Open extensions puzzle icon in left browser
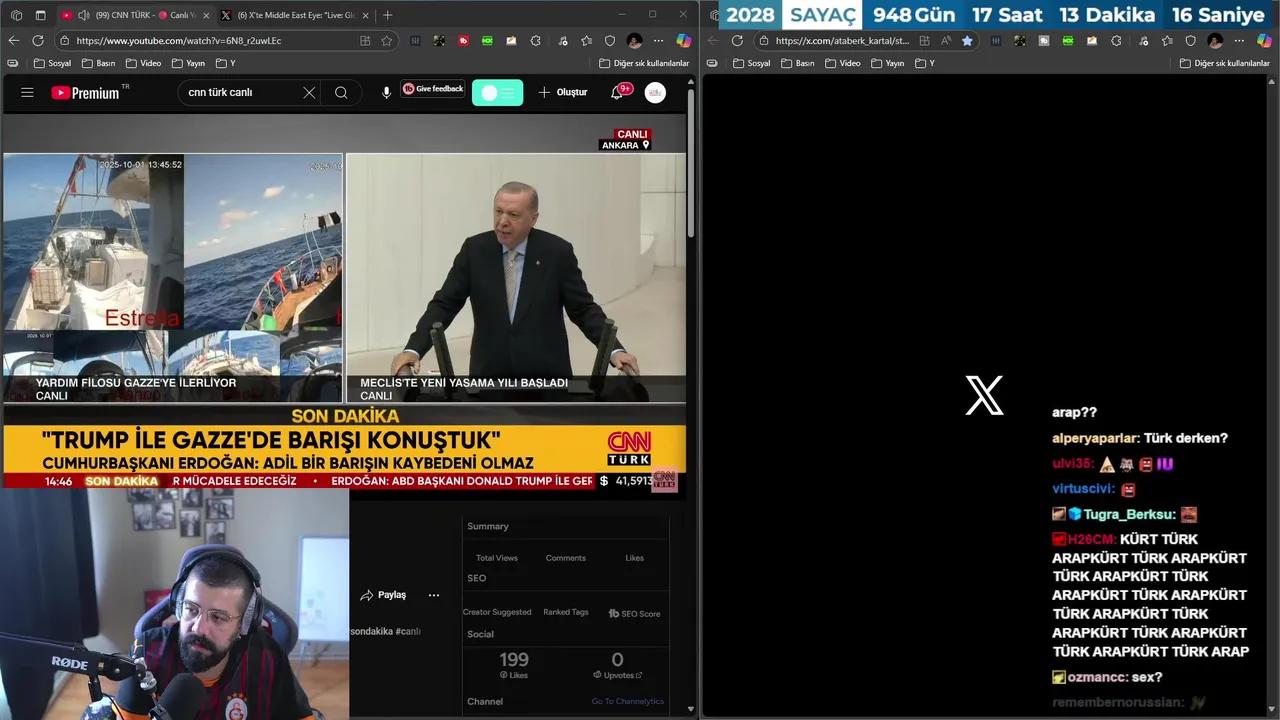 pyautogui.click(x=536, y=41)
